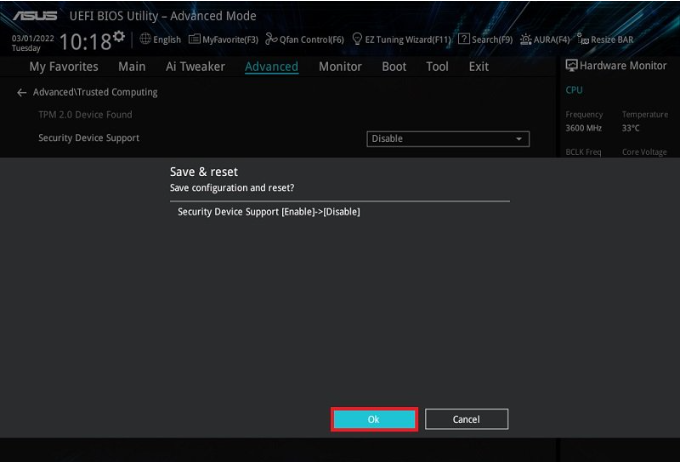Click the Save configuration and reset? text
The width and height of the screenshot is (680, 462).
(x=232, y=188)
